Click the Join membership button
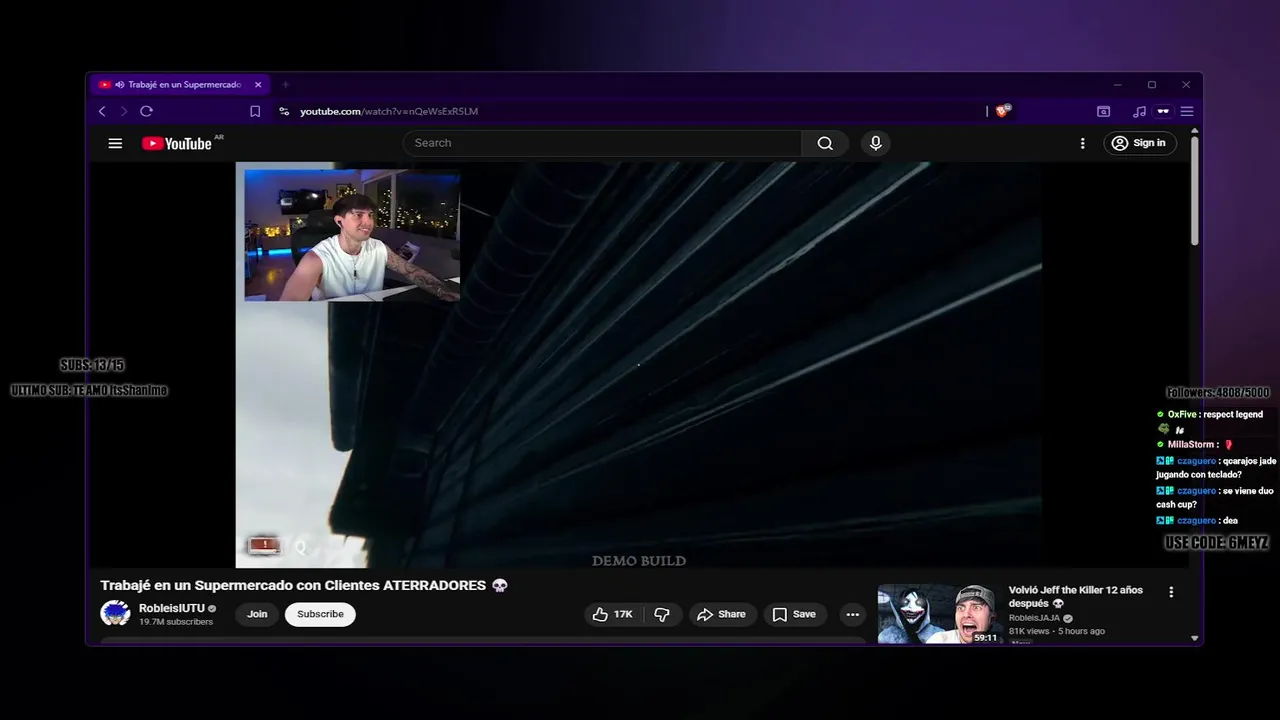1280x720 pixels. [x=257, y=614]
